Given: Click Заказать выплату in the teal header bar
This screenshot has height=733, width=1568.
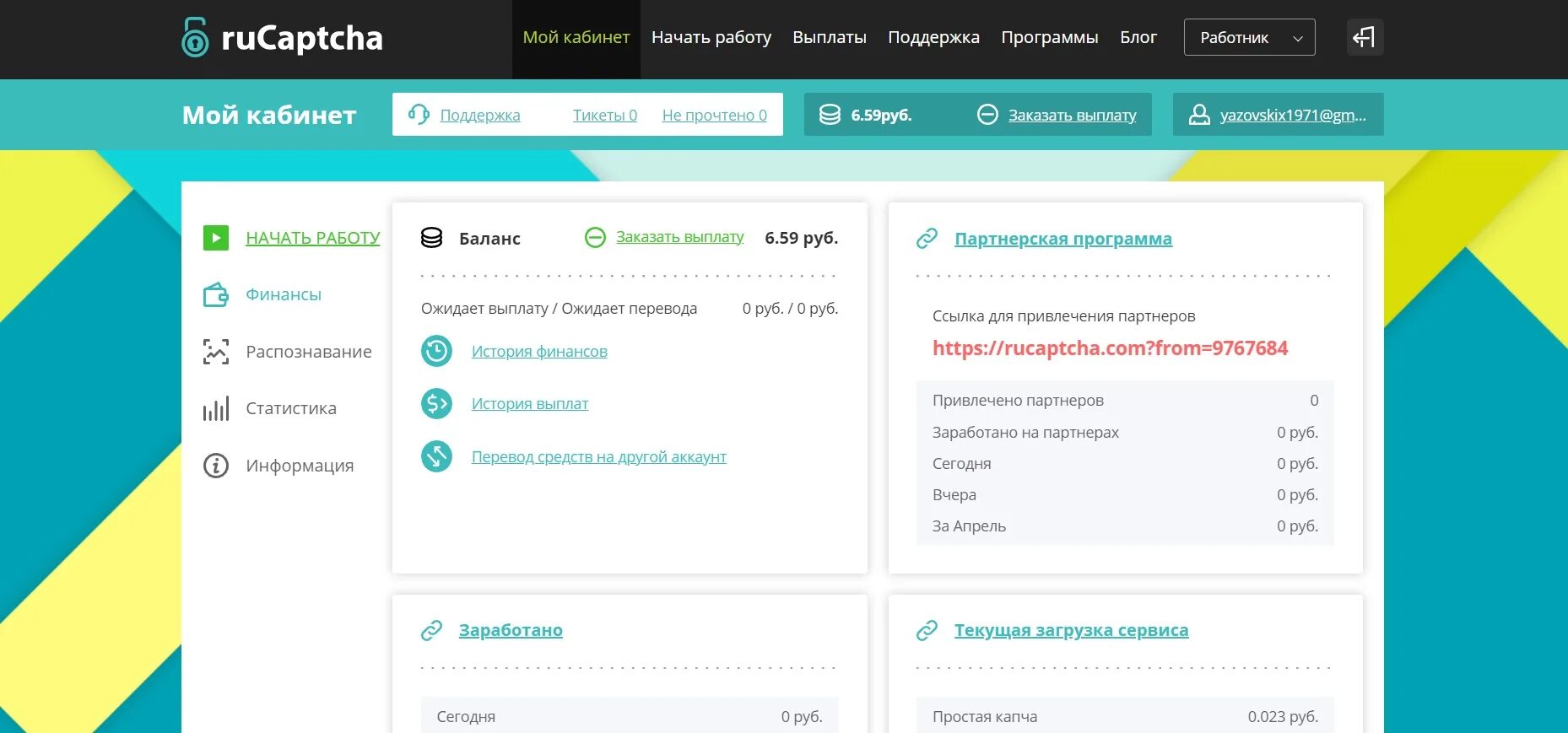Looking at the screenshot, I should (1073, 115).
